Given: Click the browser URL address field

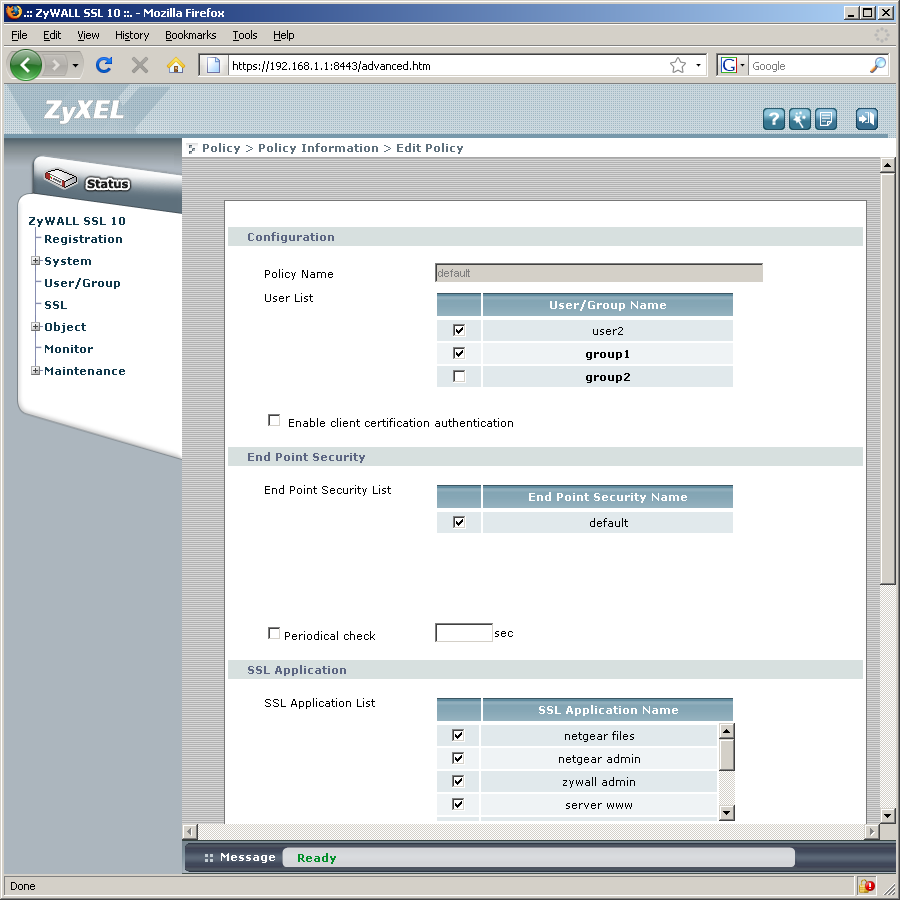Looking at the screenshot, I should coord(448,65).
